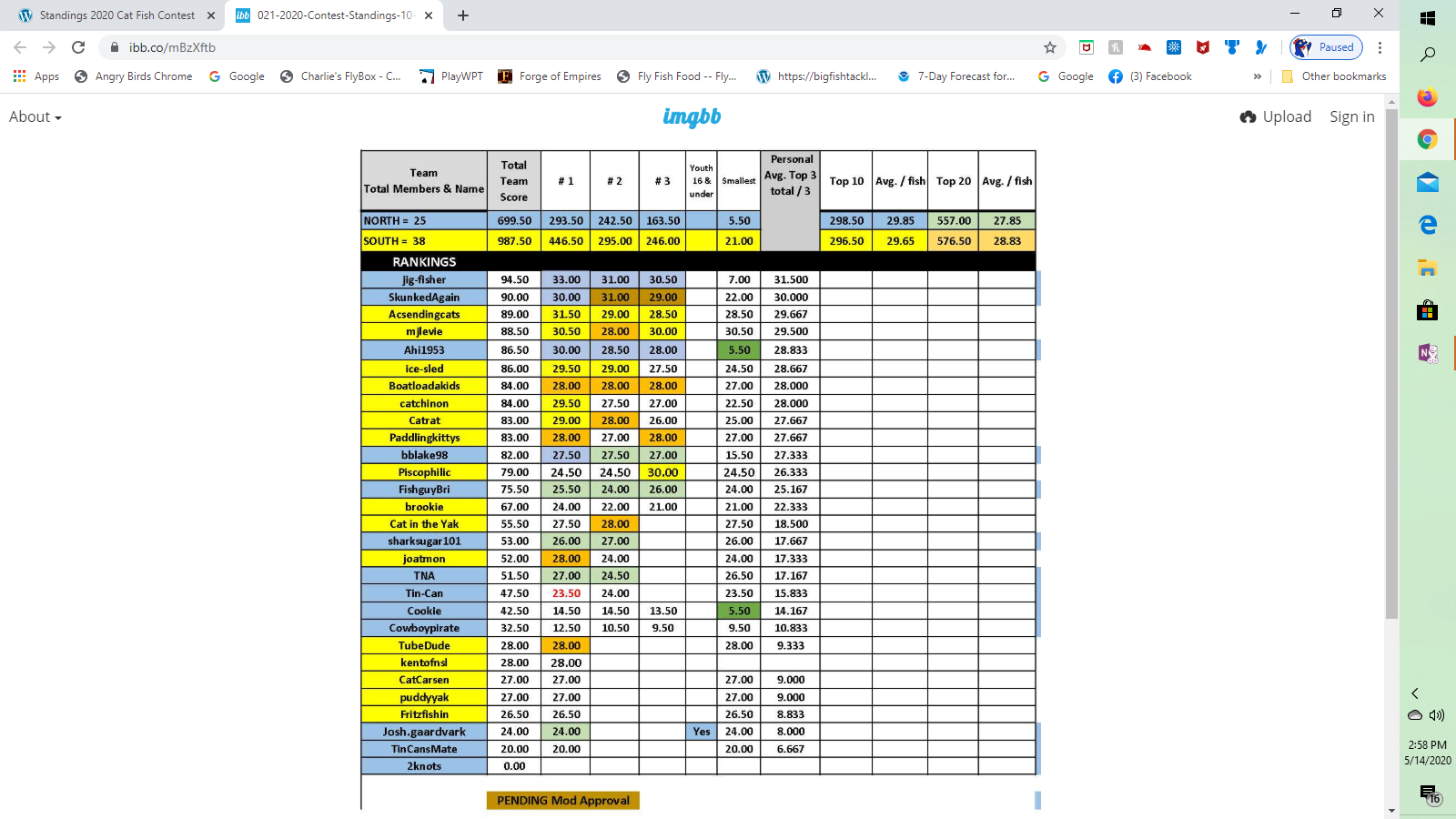
Task: Click Sign in link
Action: click(x=1352, y=116)
